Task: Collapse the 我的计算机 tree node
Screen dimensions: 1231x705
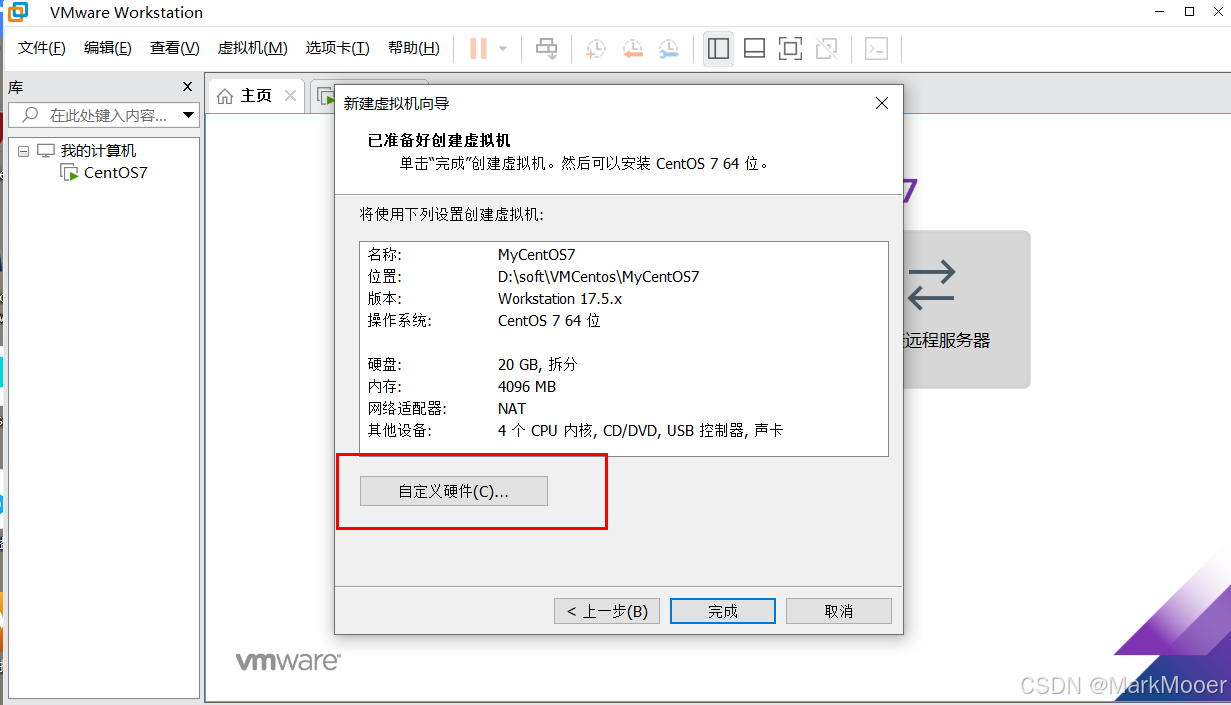Action: click(x=23, y=151)
